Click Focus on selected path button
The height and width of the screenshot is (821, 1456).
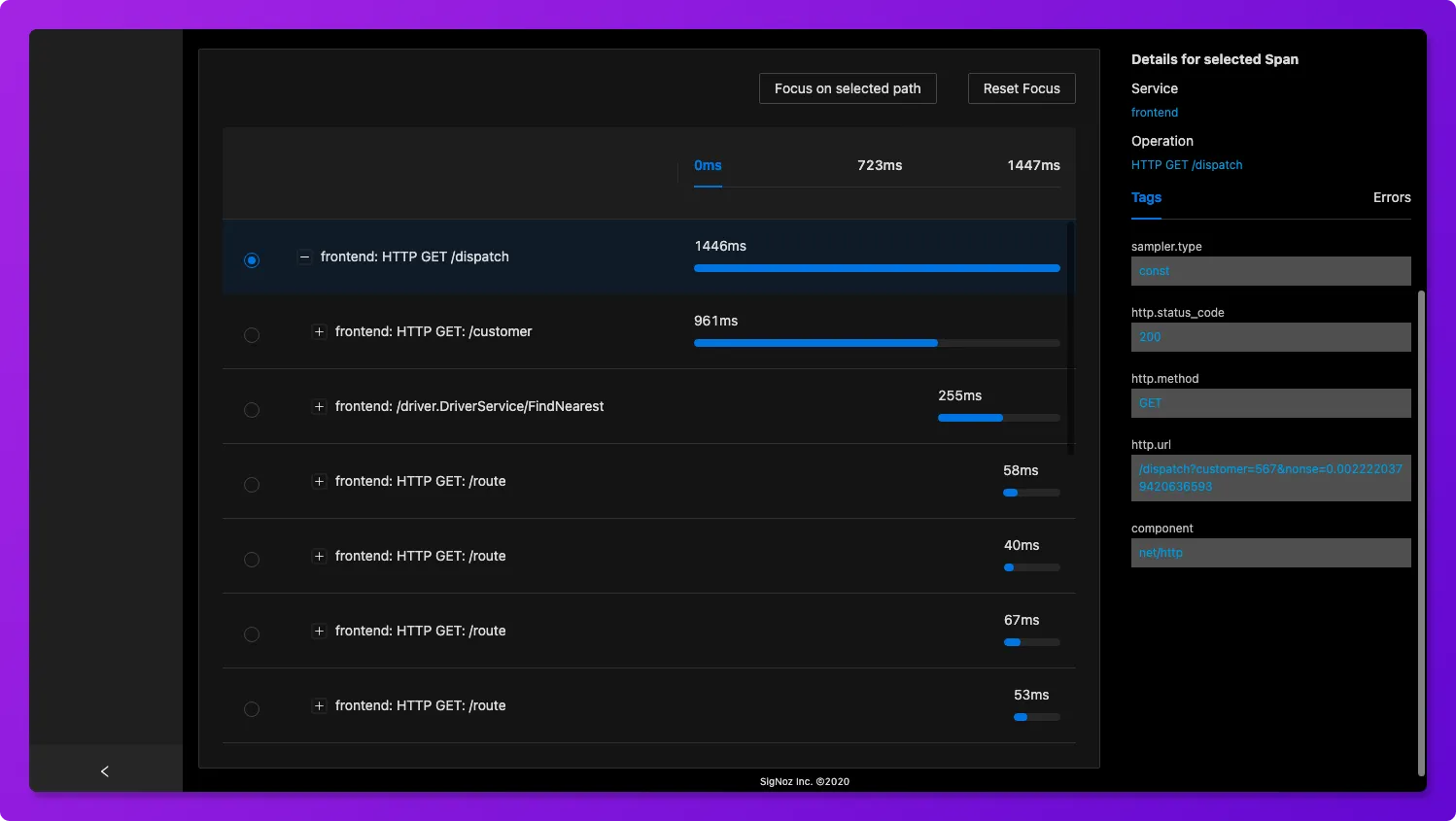(848, 88)
